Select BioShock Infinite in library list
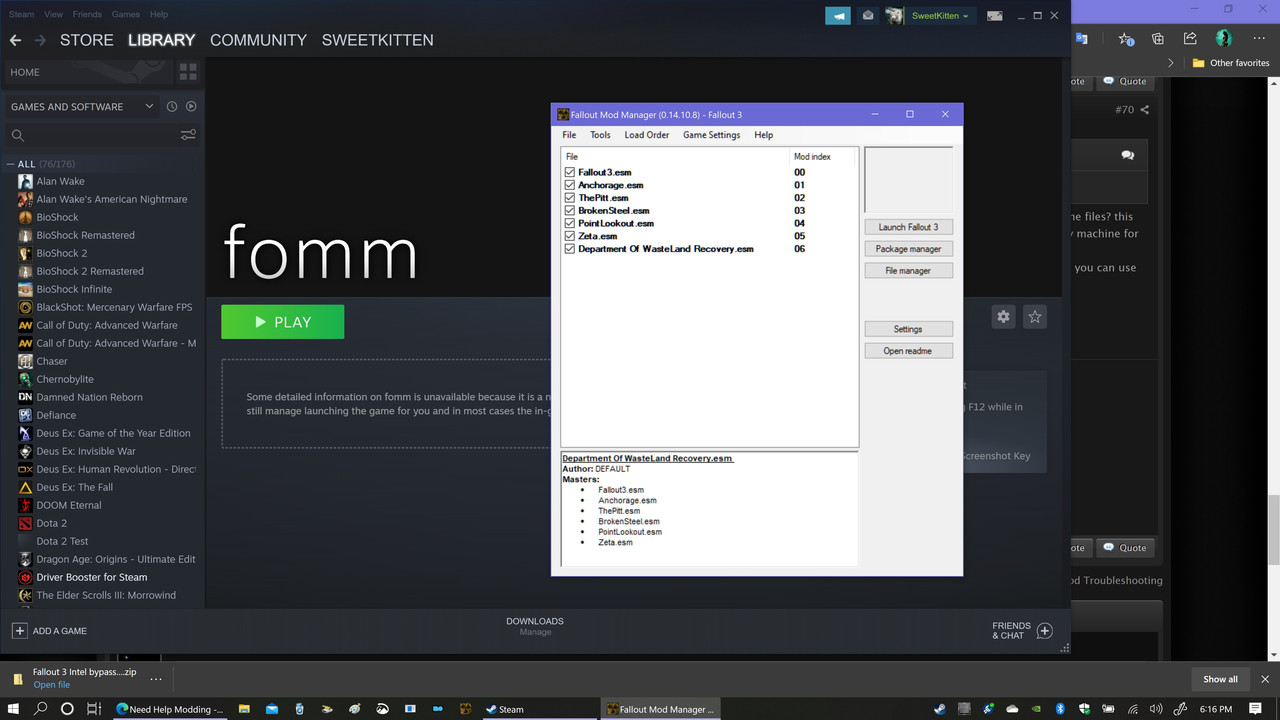This screenshot has height=720, width=1280. [74, 289]
